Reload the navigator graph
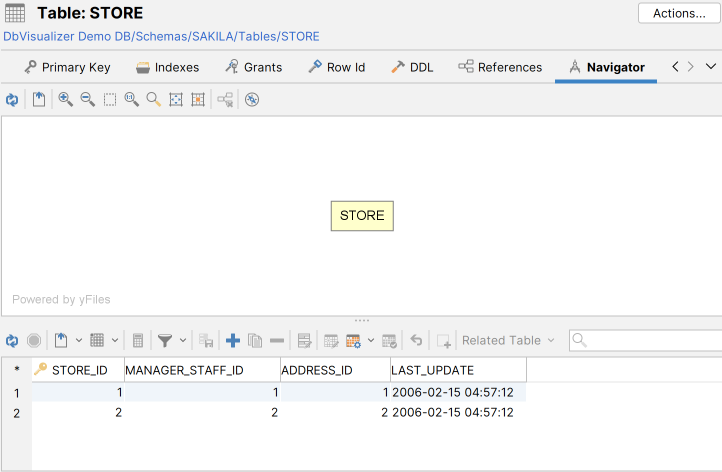 [x=12, y=99]
